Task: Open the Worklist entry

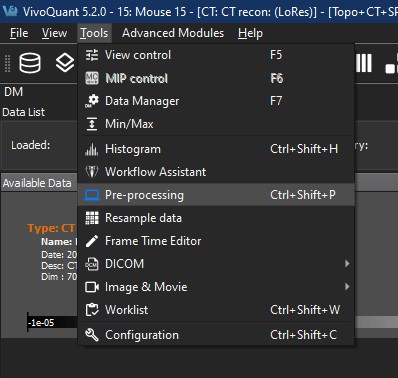Action: pos(216,310)
